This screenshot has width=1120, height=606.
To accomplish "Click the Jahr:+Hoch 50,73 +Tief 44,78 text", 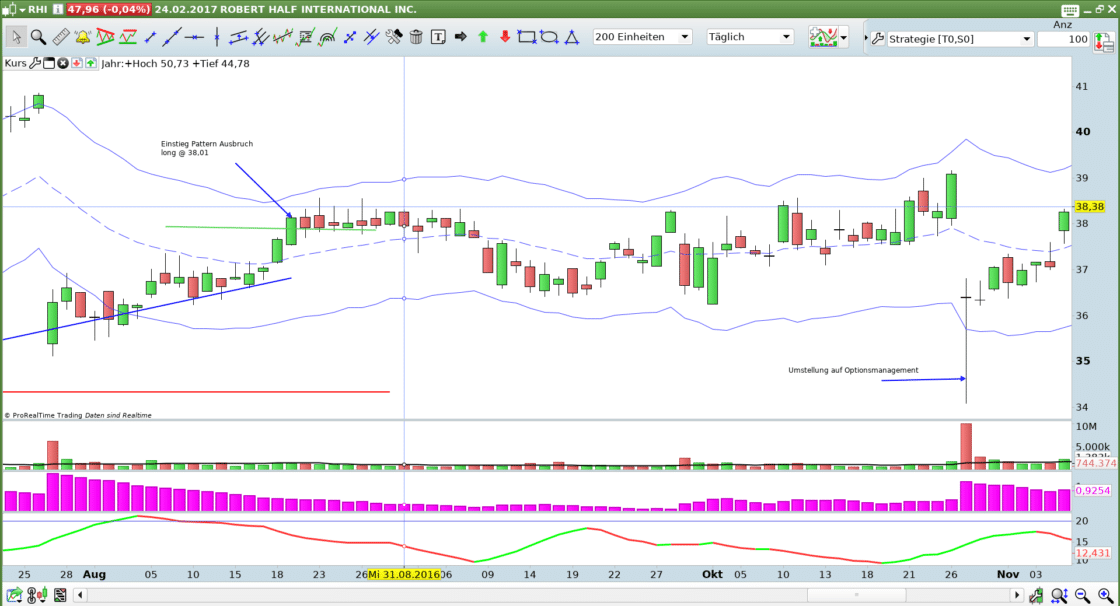I will point(176,63).
